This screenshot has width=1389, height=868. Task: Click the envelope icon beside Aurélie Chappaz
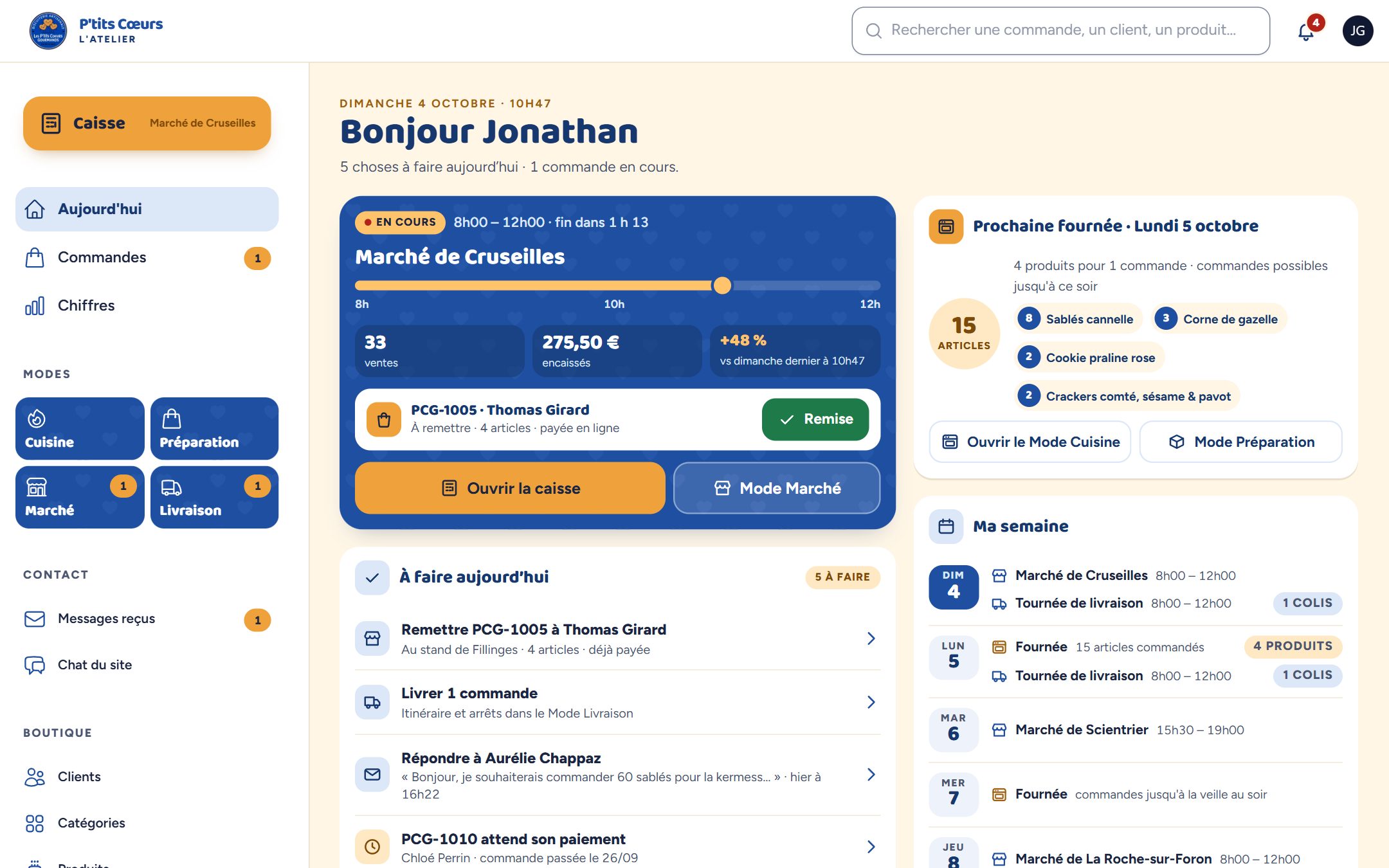point(372,775)
